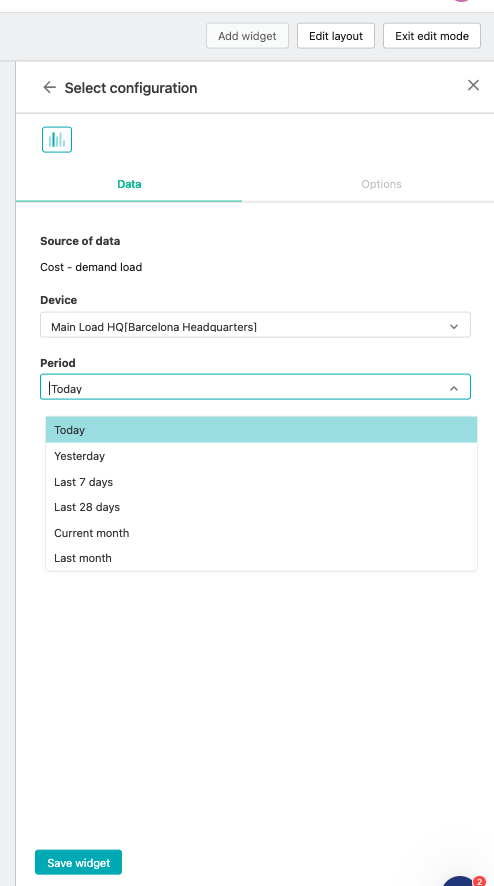Click into the Period input field

255,387
